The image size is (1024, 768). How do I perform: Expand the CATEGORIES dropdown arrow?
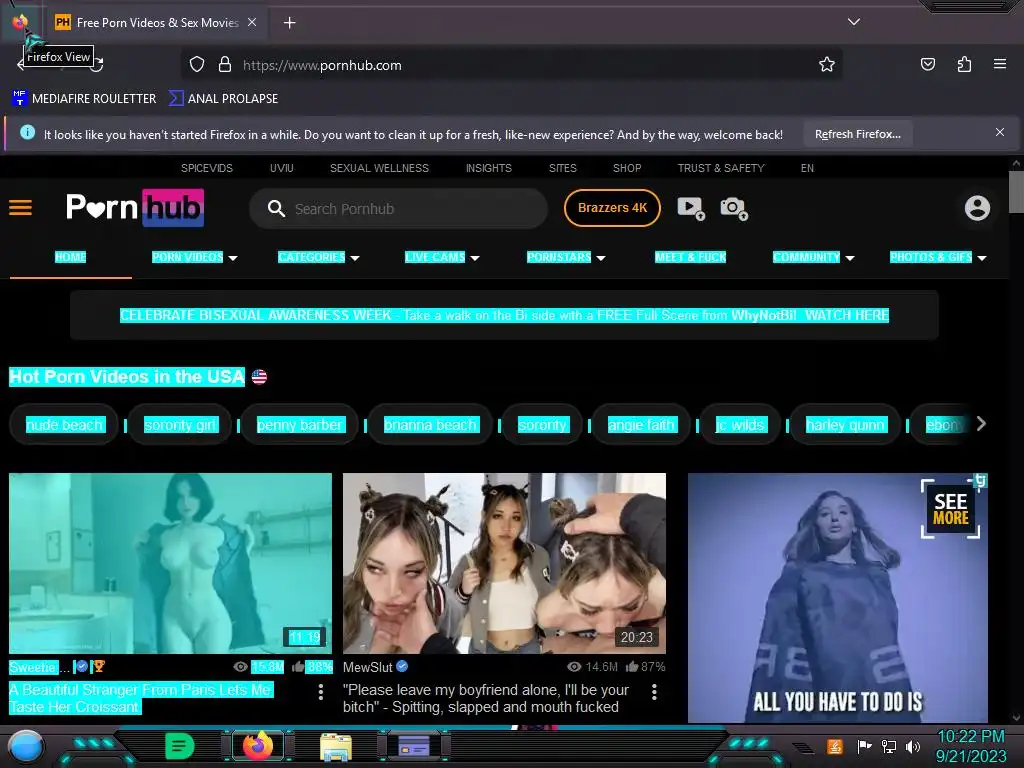click(x=355, y=258)
